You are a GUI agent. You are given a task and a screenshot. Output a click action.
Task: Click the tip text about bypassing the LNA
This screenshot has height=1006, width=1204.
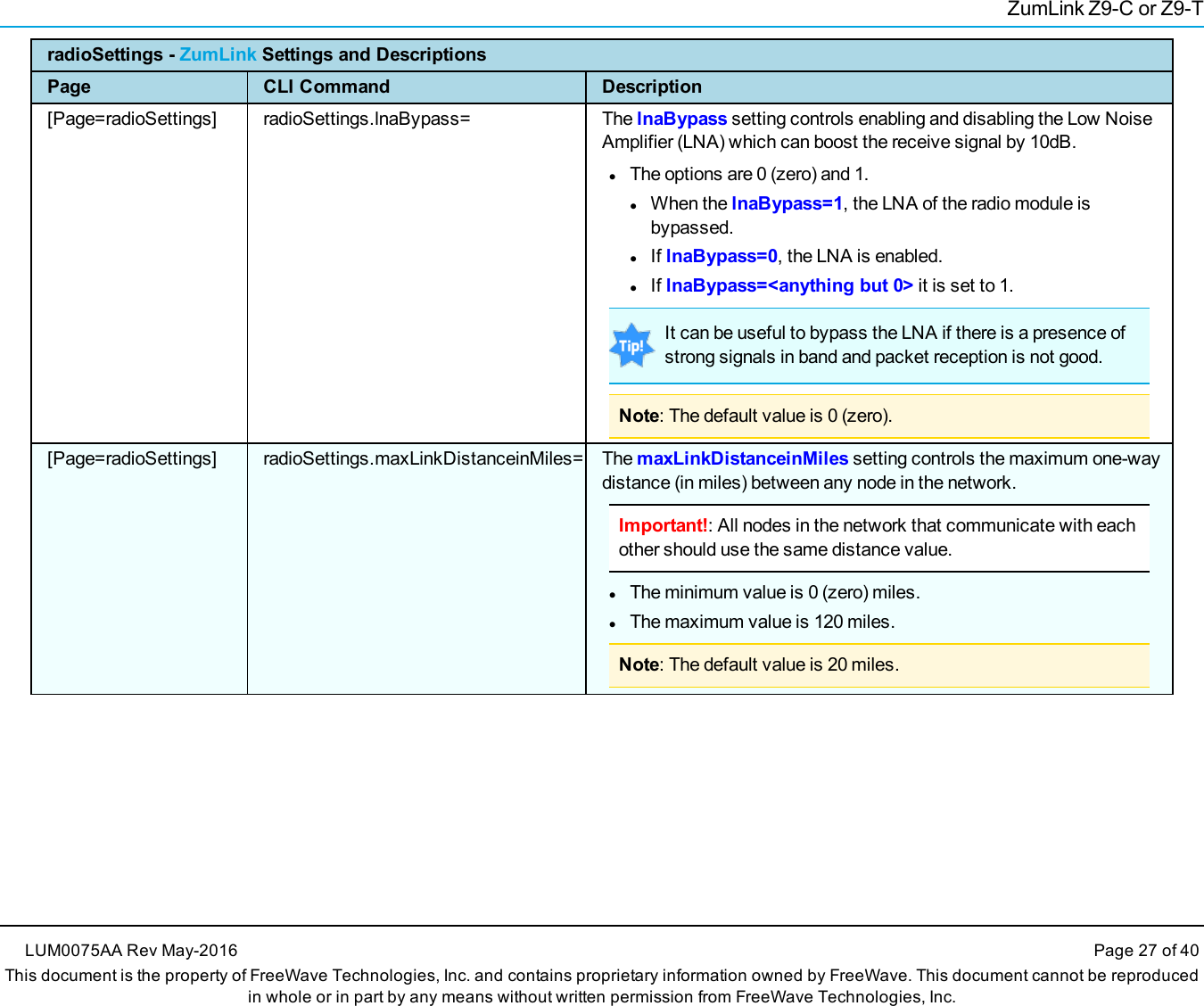895,344
